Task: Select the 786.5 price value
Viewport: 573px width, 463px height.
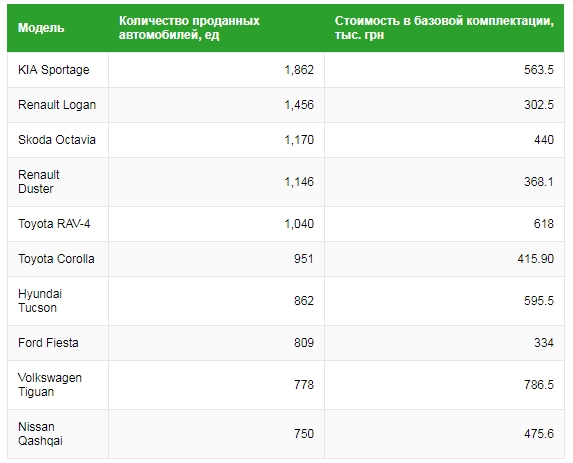Action: coord(539,385)
